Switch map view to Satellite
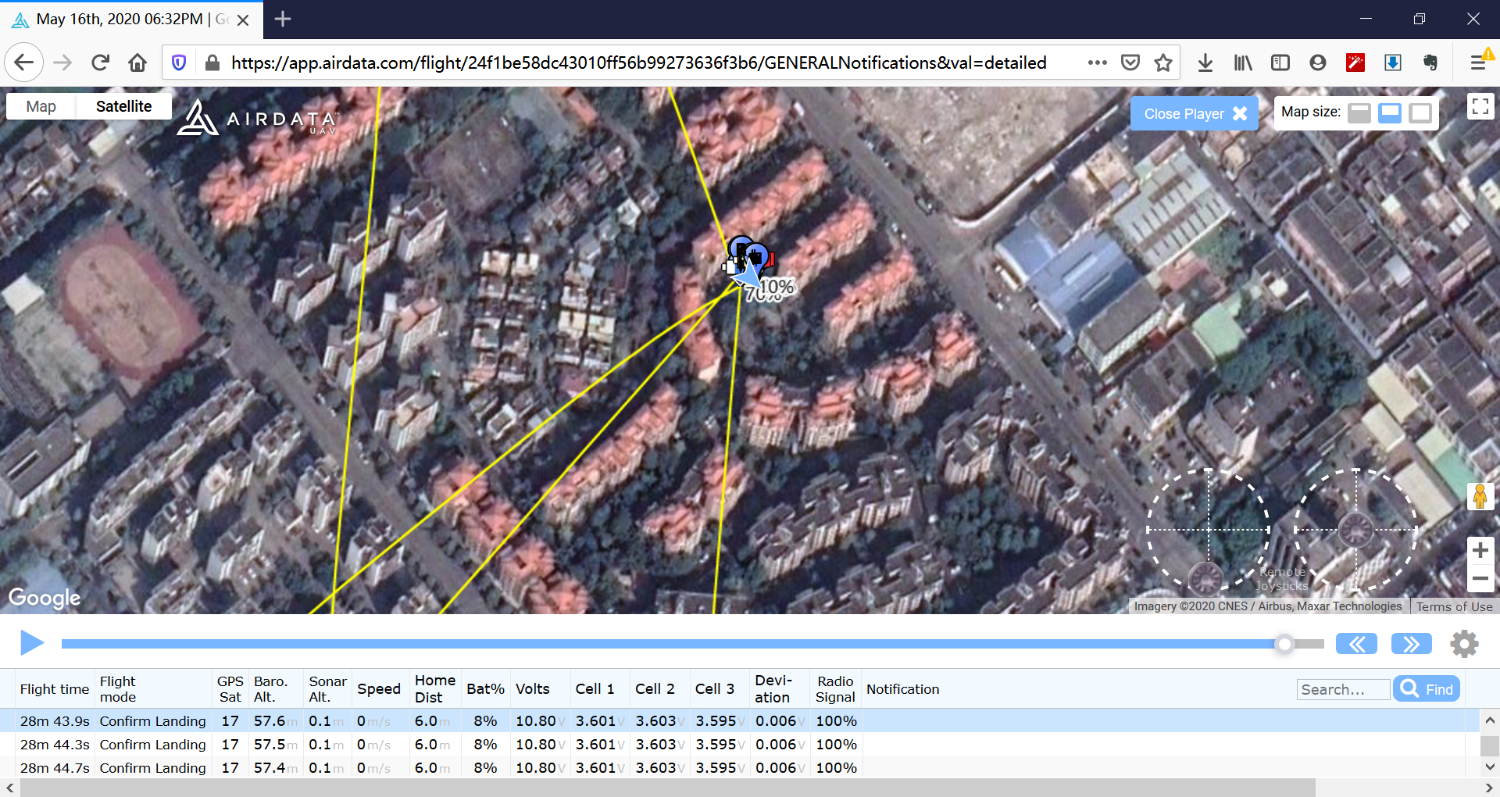This screenshot has width=1500, height=797. (x=124, y=106)
